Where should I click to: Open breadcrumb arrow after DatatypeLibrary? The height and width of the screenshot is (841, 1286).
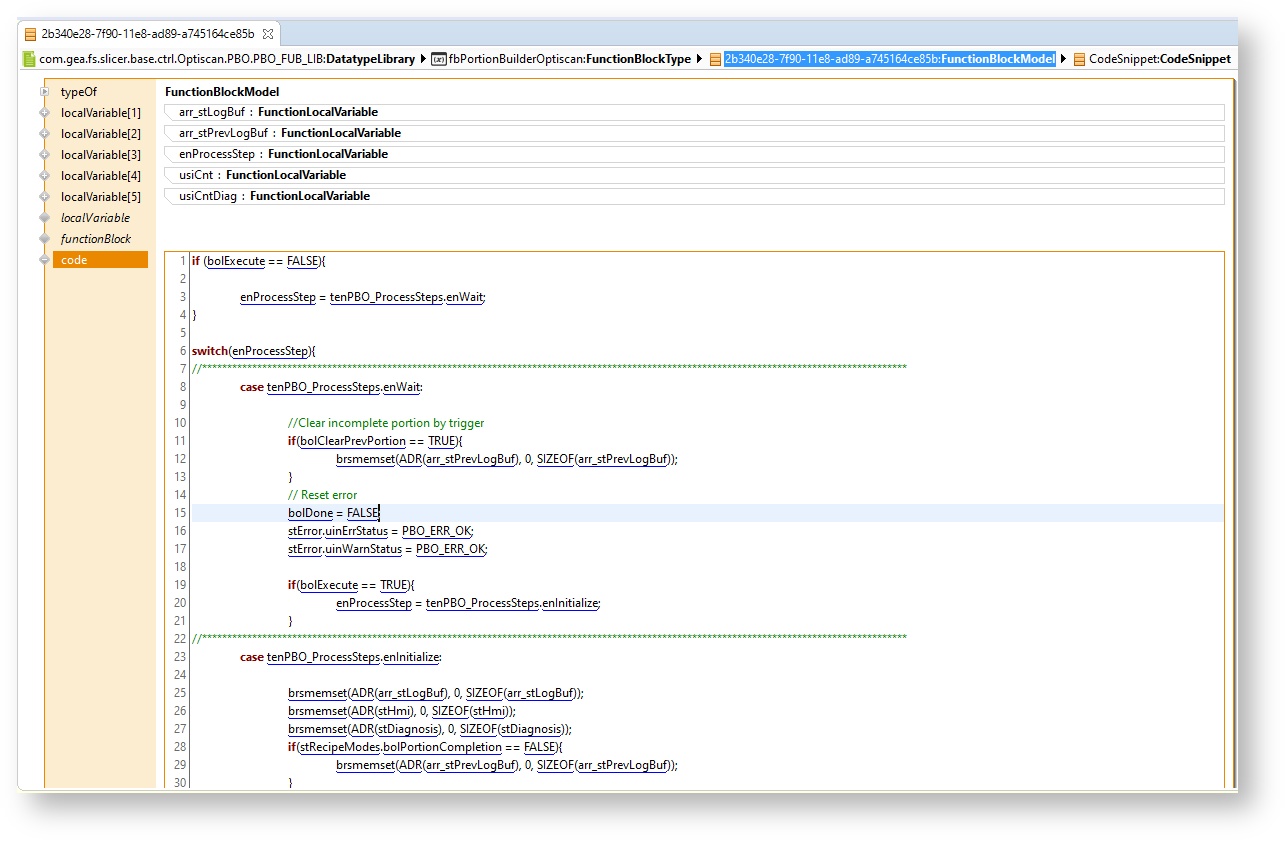pyautogui.click(x=423, y=59)
